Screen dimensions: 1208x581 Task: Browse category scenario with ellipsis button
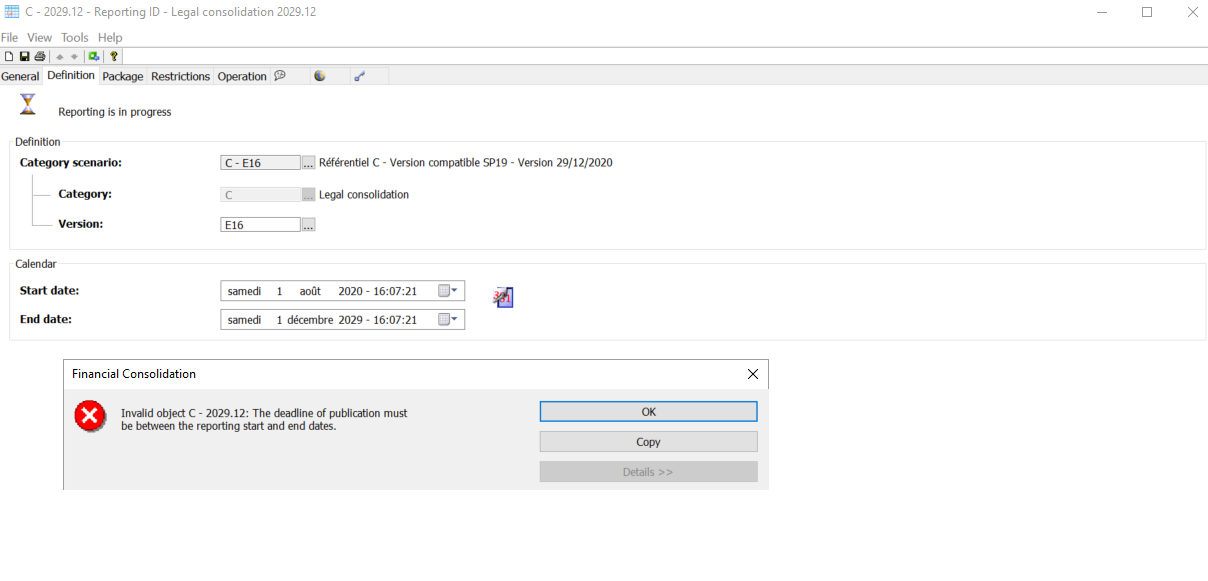309,163
